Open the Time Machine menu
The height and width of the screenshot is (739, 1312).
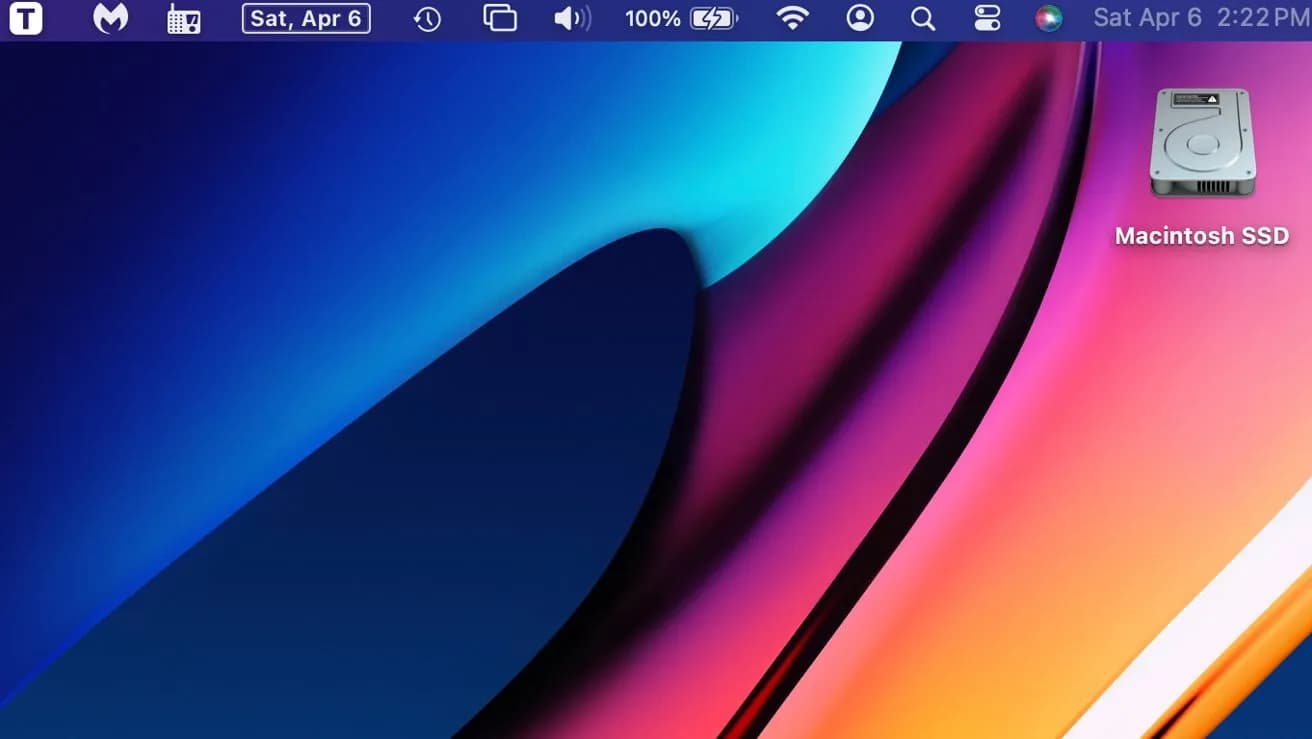pos(427,19)
